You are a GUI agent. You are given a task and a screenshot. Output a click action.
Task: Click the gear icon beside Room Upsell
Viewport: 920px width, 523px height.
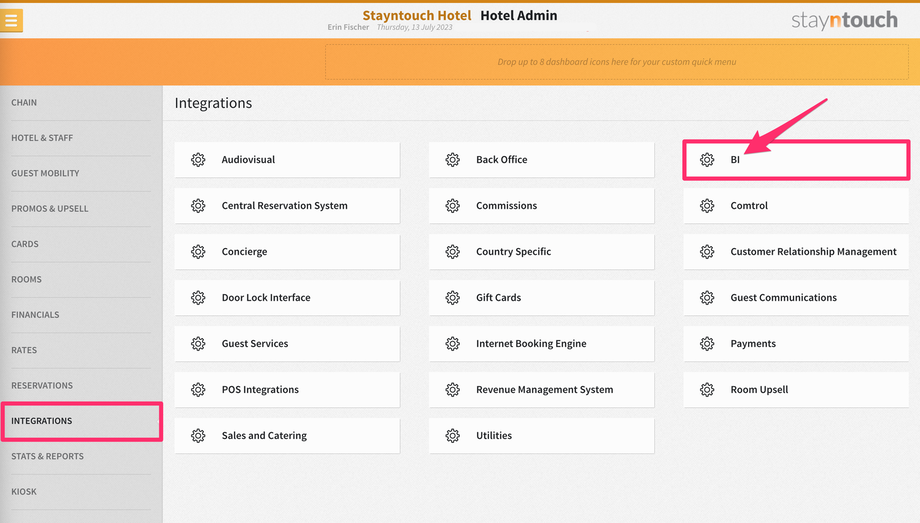pyautogui.click(x=707, y=390)
